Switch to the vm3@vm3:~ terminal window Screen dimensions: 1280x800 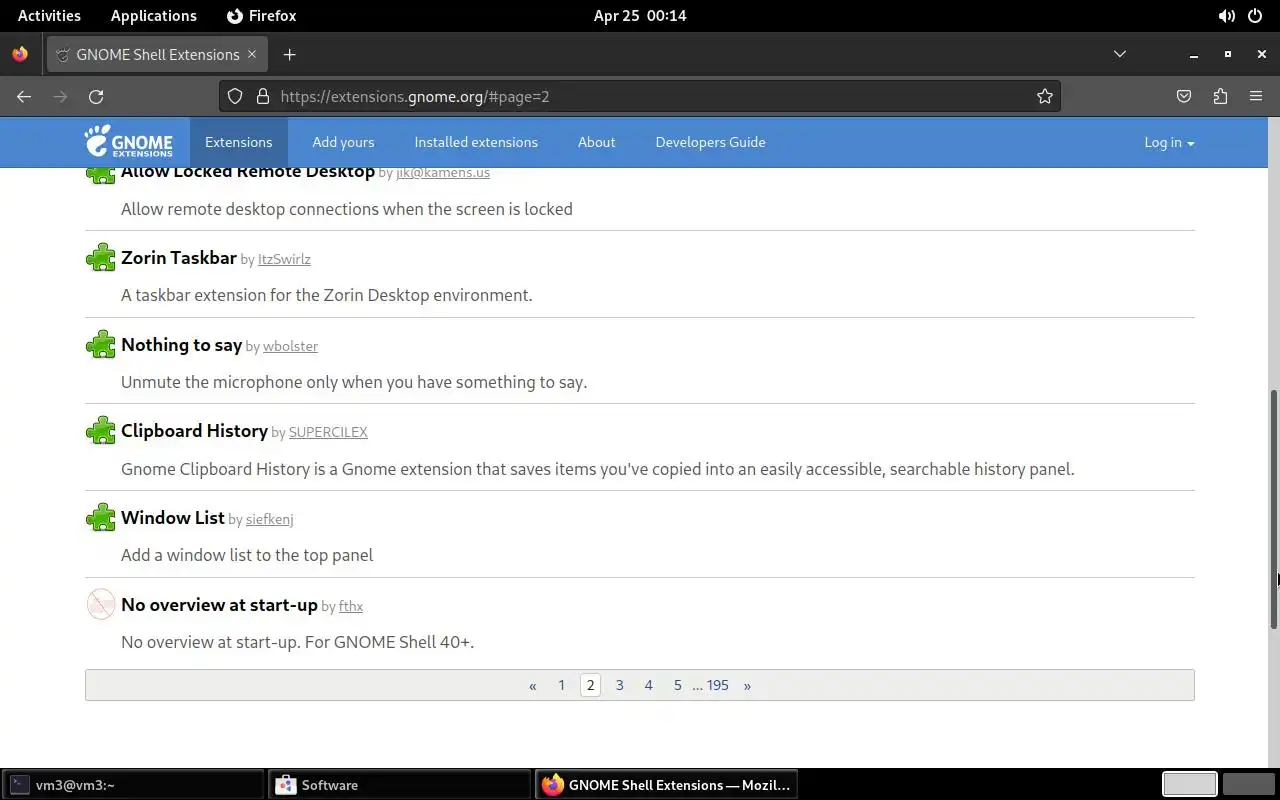coord(134,785)
